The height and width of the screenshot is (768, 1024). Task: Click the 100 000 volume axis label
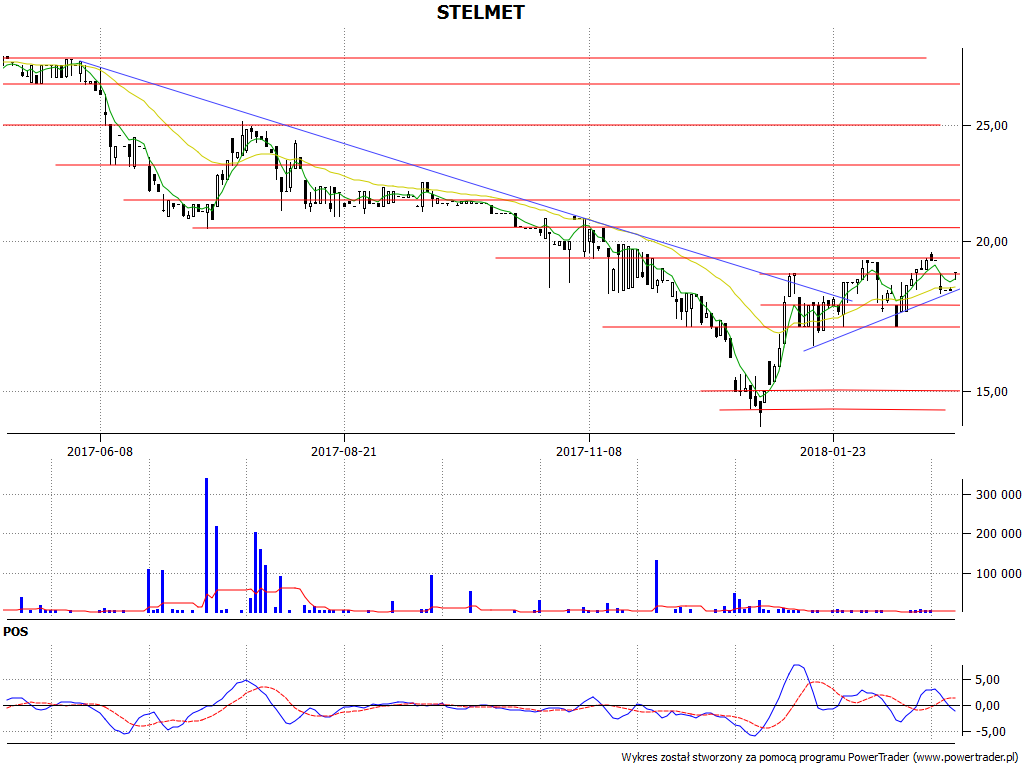(x=999, y=574)
